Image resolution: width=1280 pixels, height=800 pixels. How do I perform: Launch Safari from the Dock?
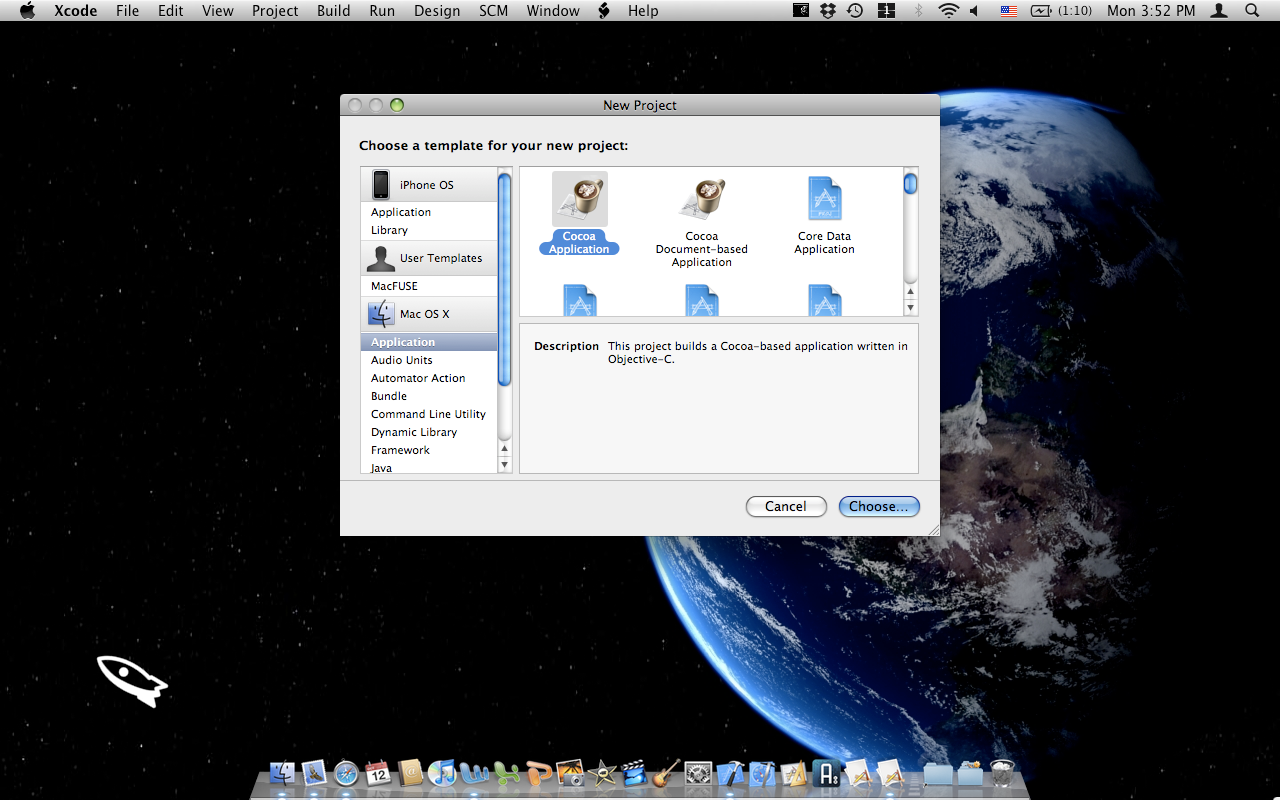coord(346,773)
